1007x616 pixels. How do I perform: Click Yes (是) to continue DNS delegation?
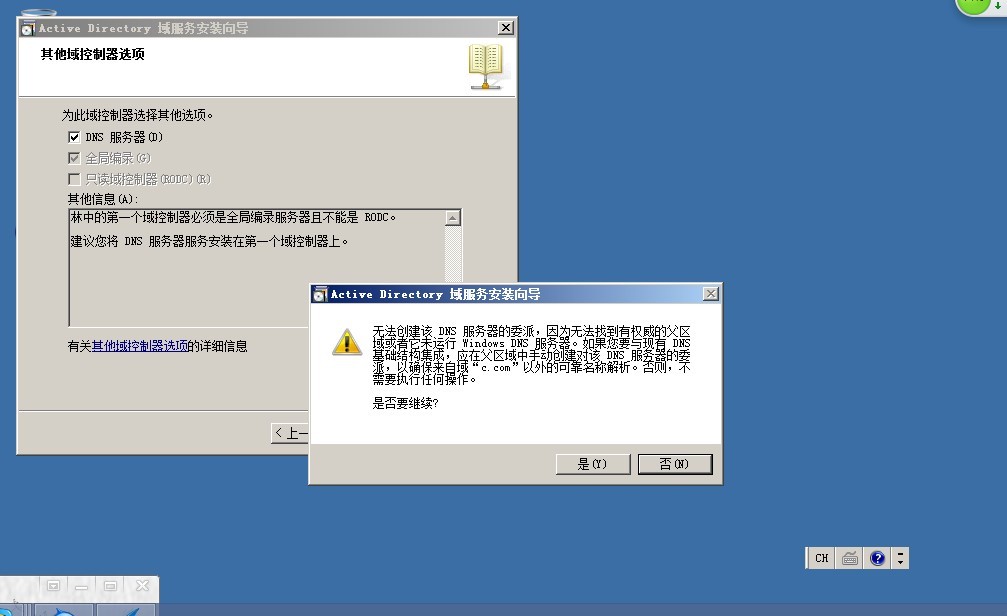[592, 464]
